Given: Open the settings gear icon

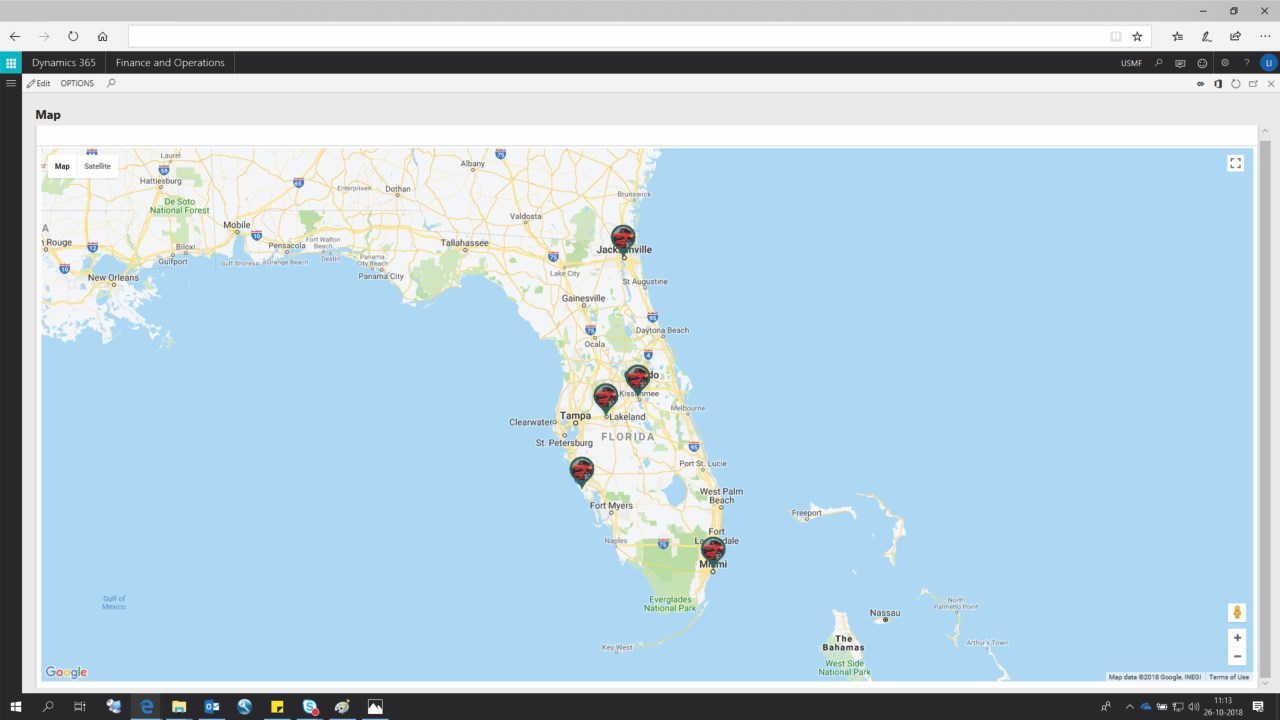Looking at the screenshot, I should (1225, 63).
